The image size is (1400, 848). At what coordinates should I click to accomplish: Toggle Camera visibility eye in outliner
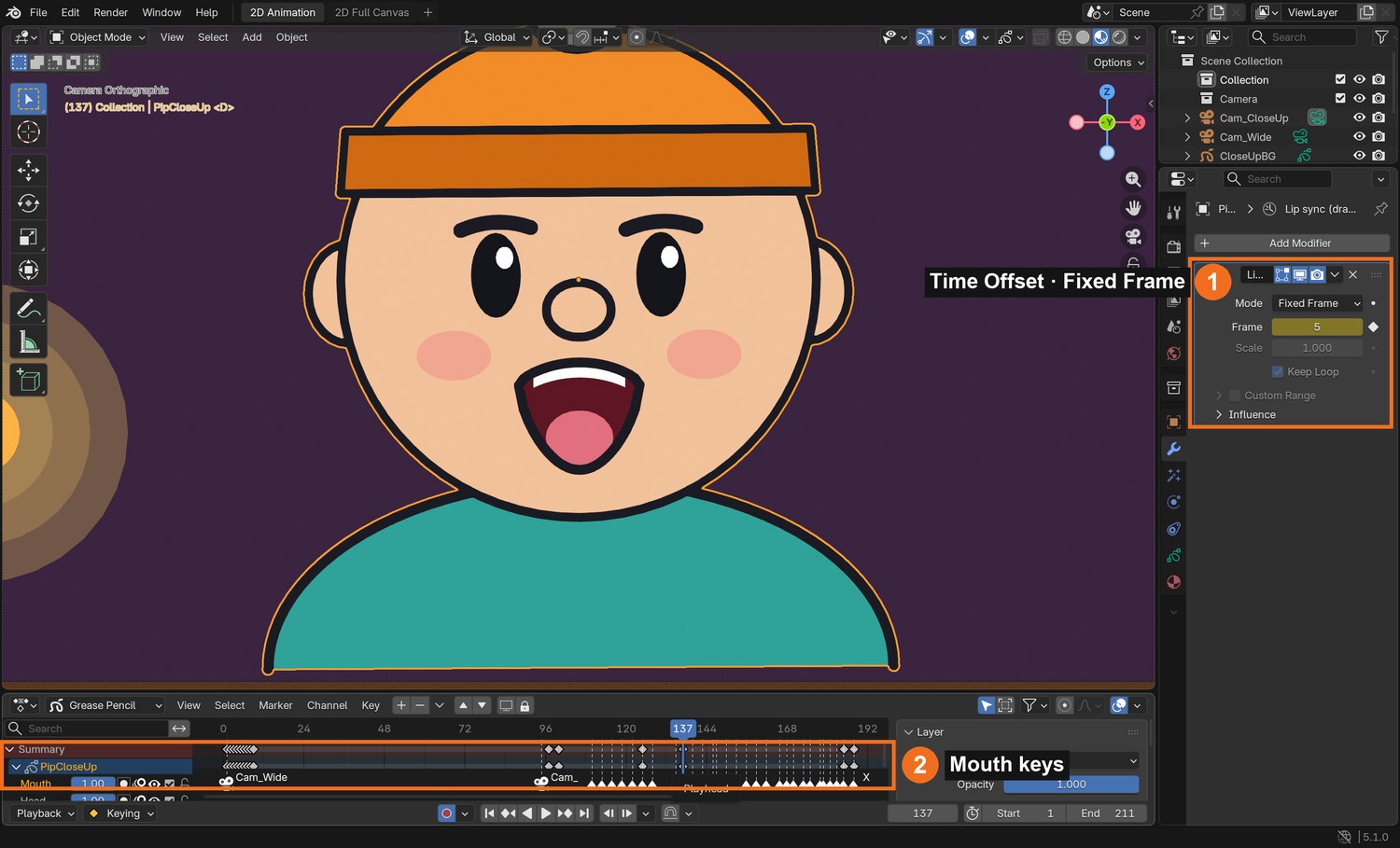pos(1359,99)
